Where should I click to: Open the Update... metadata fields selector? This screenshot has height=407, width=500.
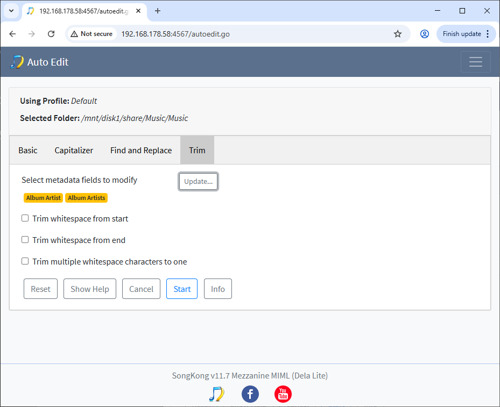click(198, 181)
